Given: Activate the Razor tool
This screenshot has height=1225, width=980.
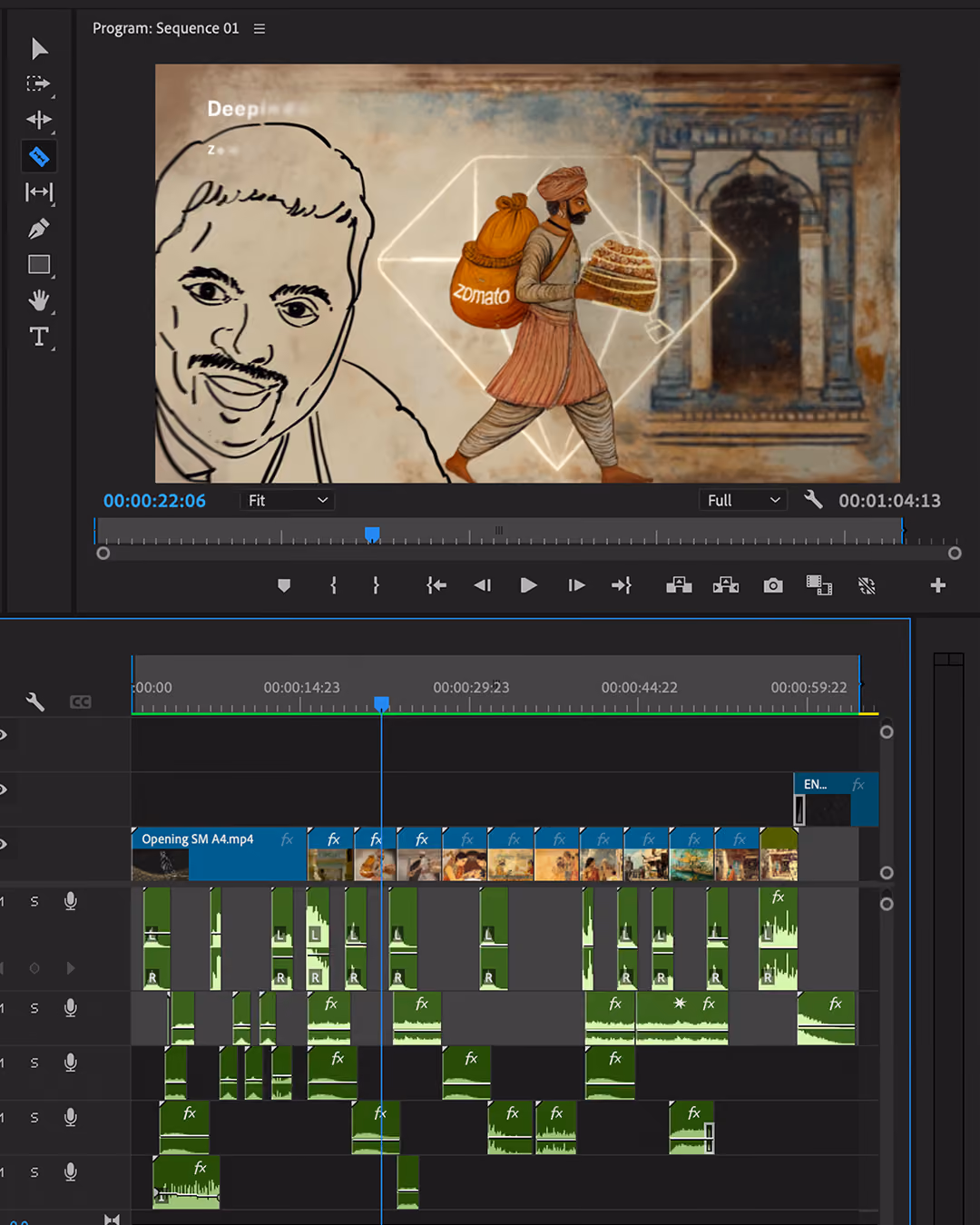Looking at the screenshot, I should pos(39,156).
